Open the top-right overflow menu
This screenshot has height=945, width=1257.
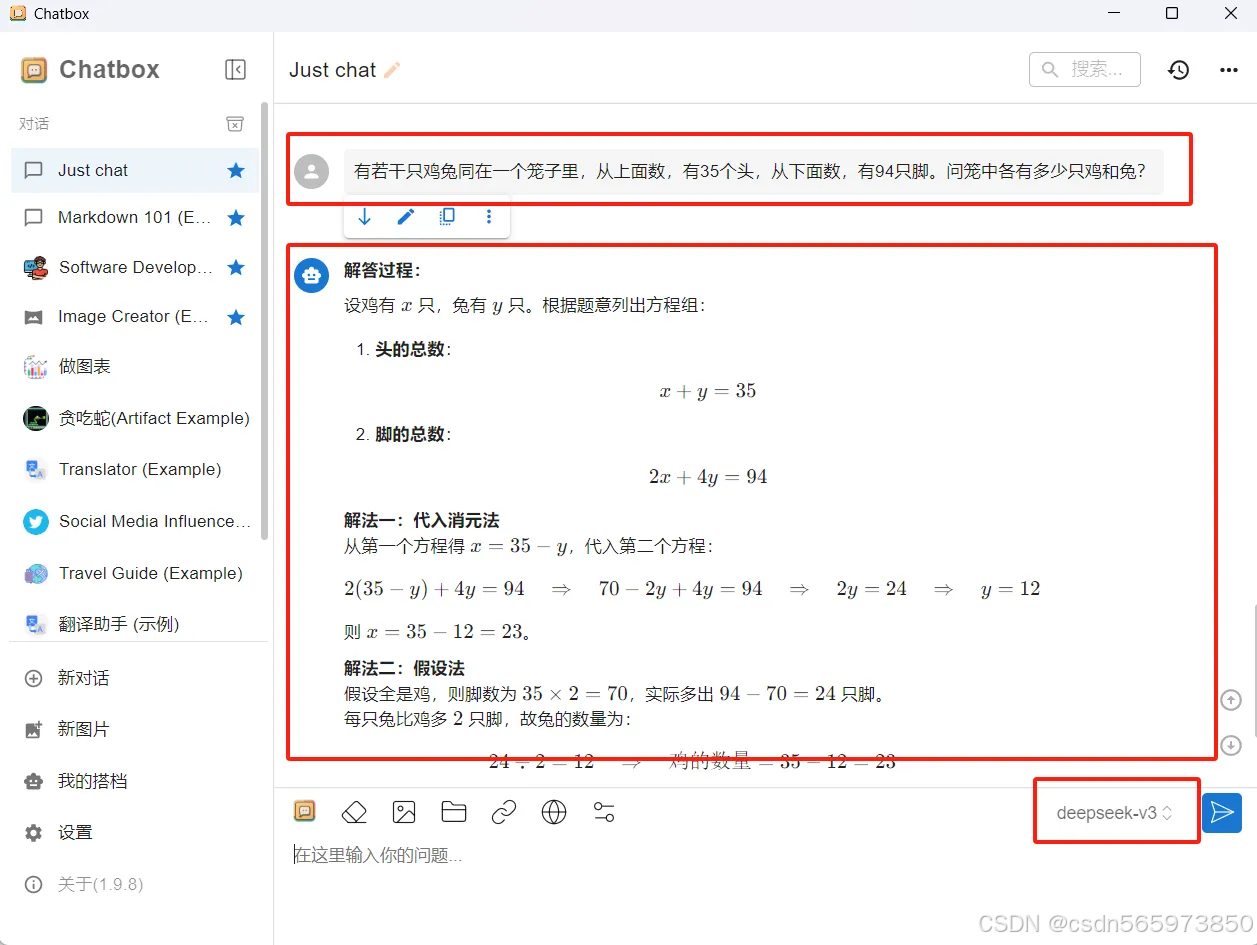1227,70
